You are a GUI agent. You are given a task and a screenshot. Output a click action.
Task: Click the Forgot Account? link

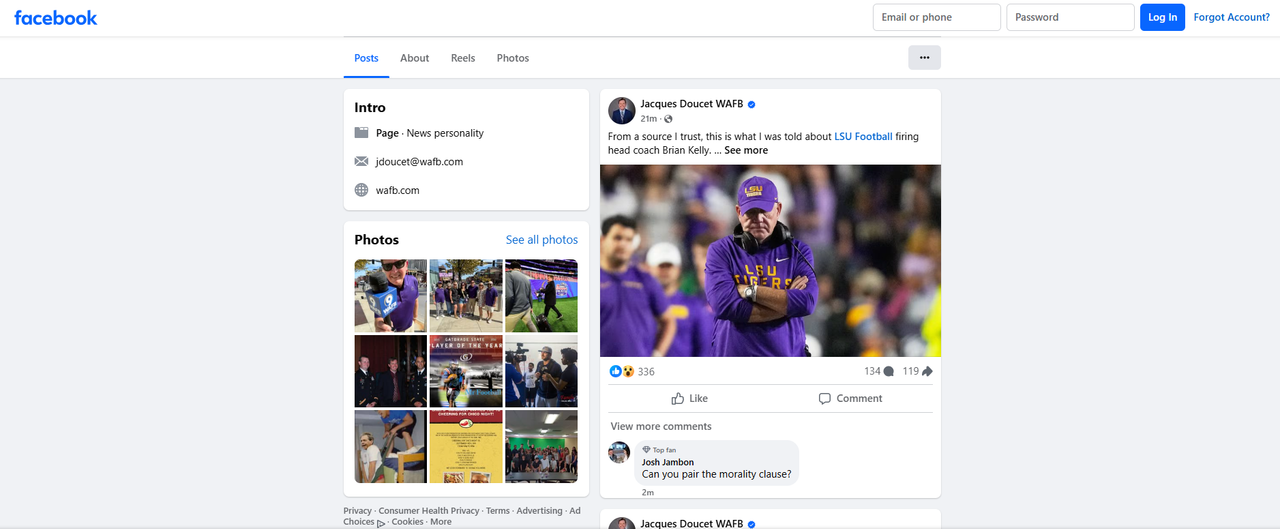coord(1232,17)
